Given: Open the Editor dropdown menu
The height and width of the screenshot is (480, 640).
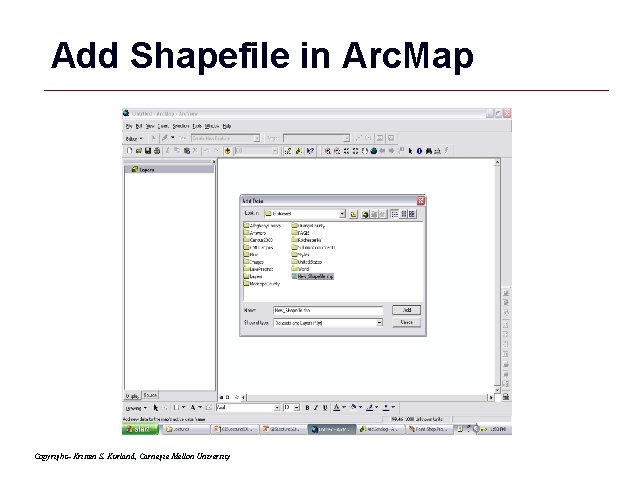Looking at the screenshot, I should (x=134, y=139).
